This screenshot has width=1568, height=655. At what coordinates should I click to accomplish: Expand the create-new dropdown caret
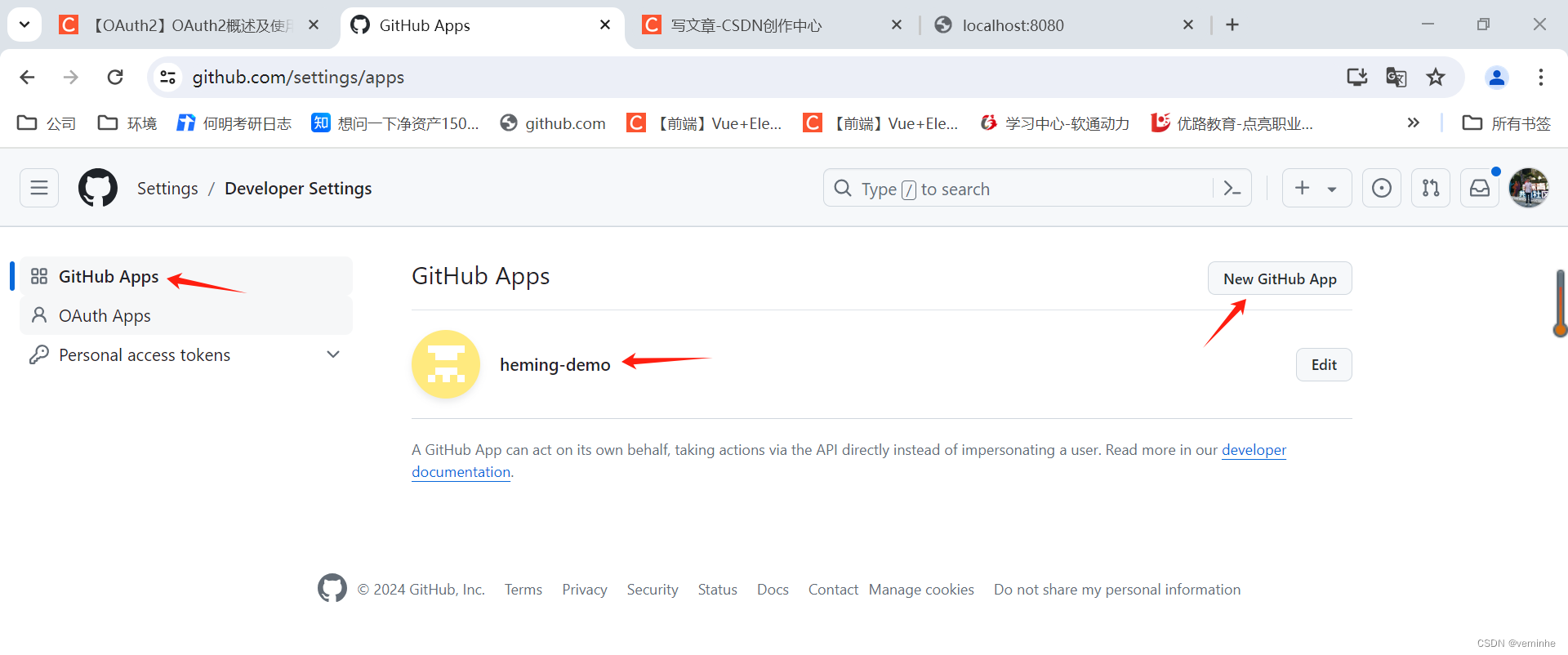click(x=1332, y=189)
